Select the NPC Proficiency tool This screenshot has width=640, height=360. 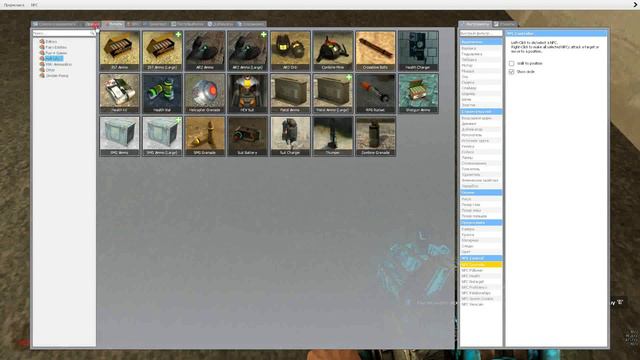[481, 287]
